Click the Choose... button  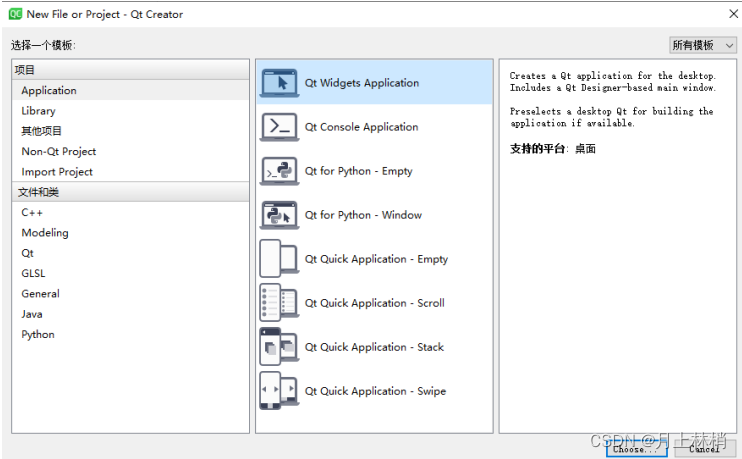tap(636, 449)
